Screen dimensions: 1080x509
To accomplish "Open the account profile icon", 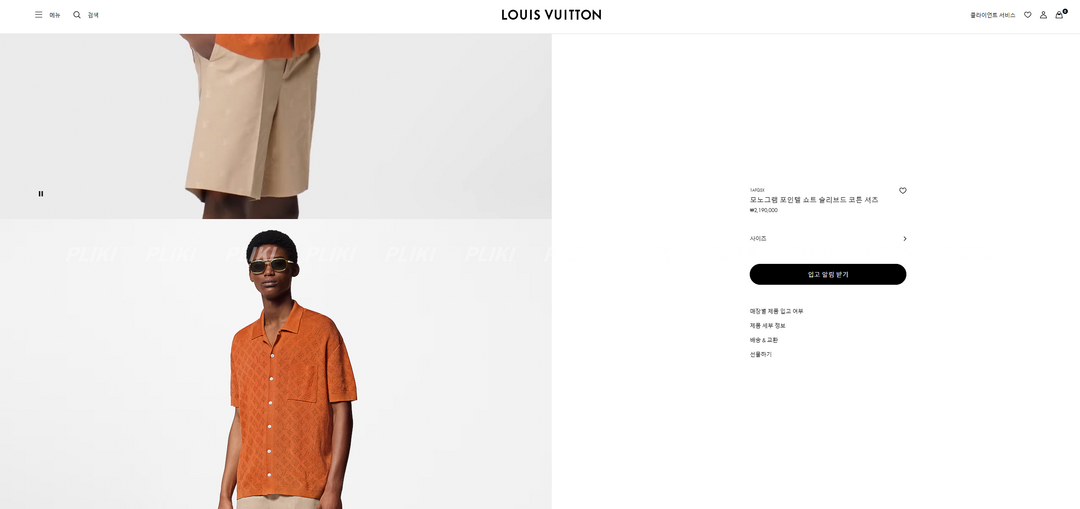I will pos(1043,14).
